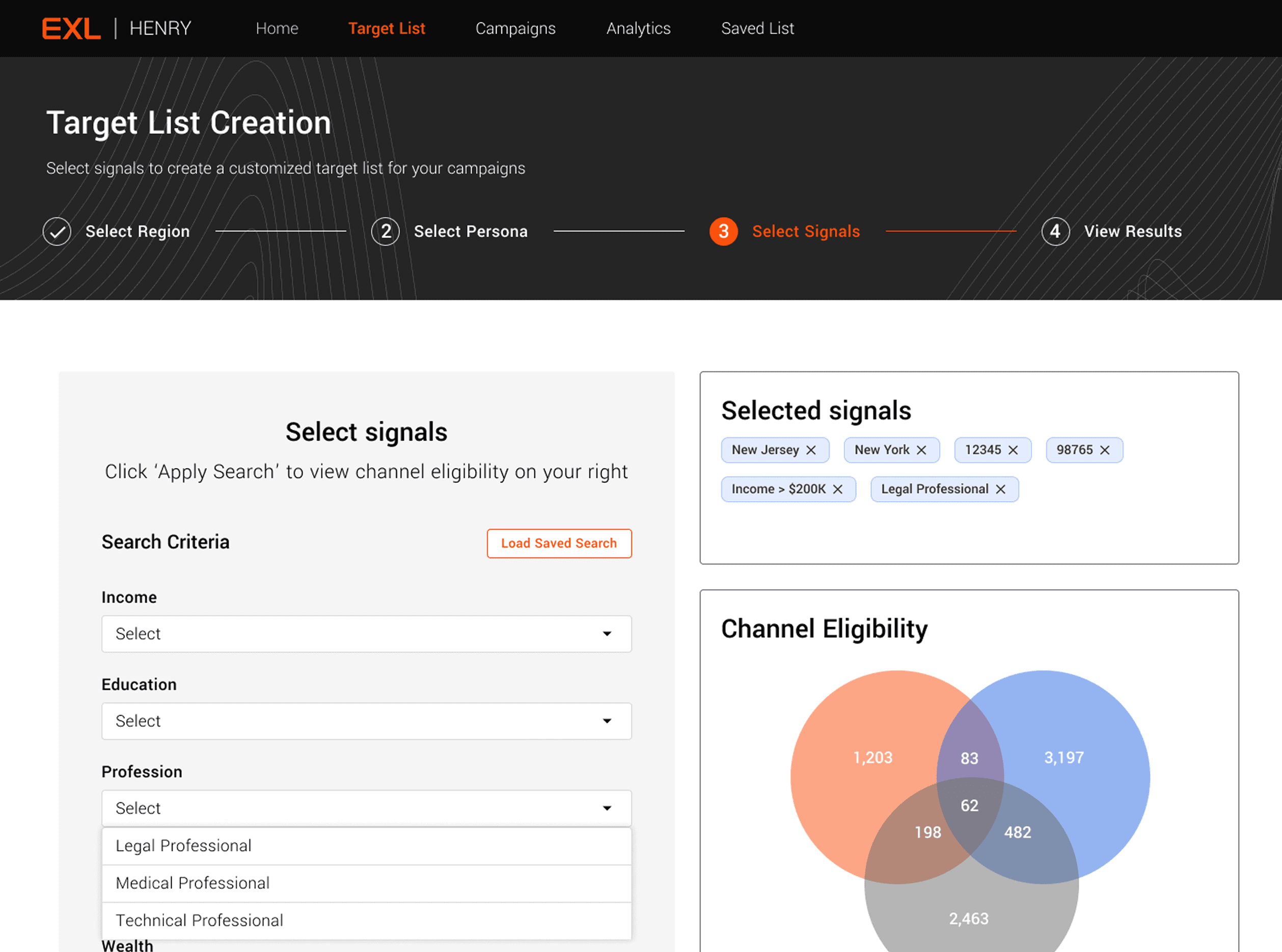Remove the 98765 zip code chip
1282x952 pixels.
point(1105,450)
